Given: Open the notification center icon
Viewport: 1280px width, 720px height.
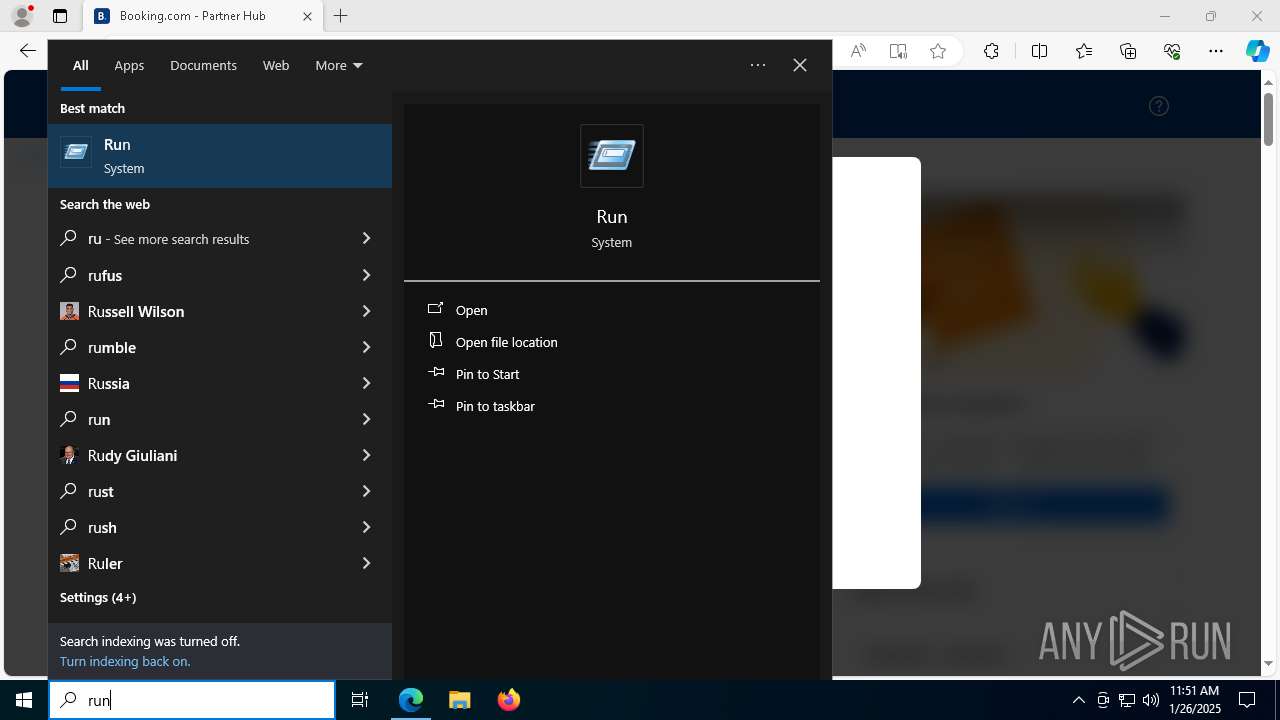Looking at the screenshot, I should 1247,700.
